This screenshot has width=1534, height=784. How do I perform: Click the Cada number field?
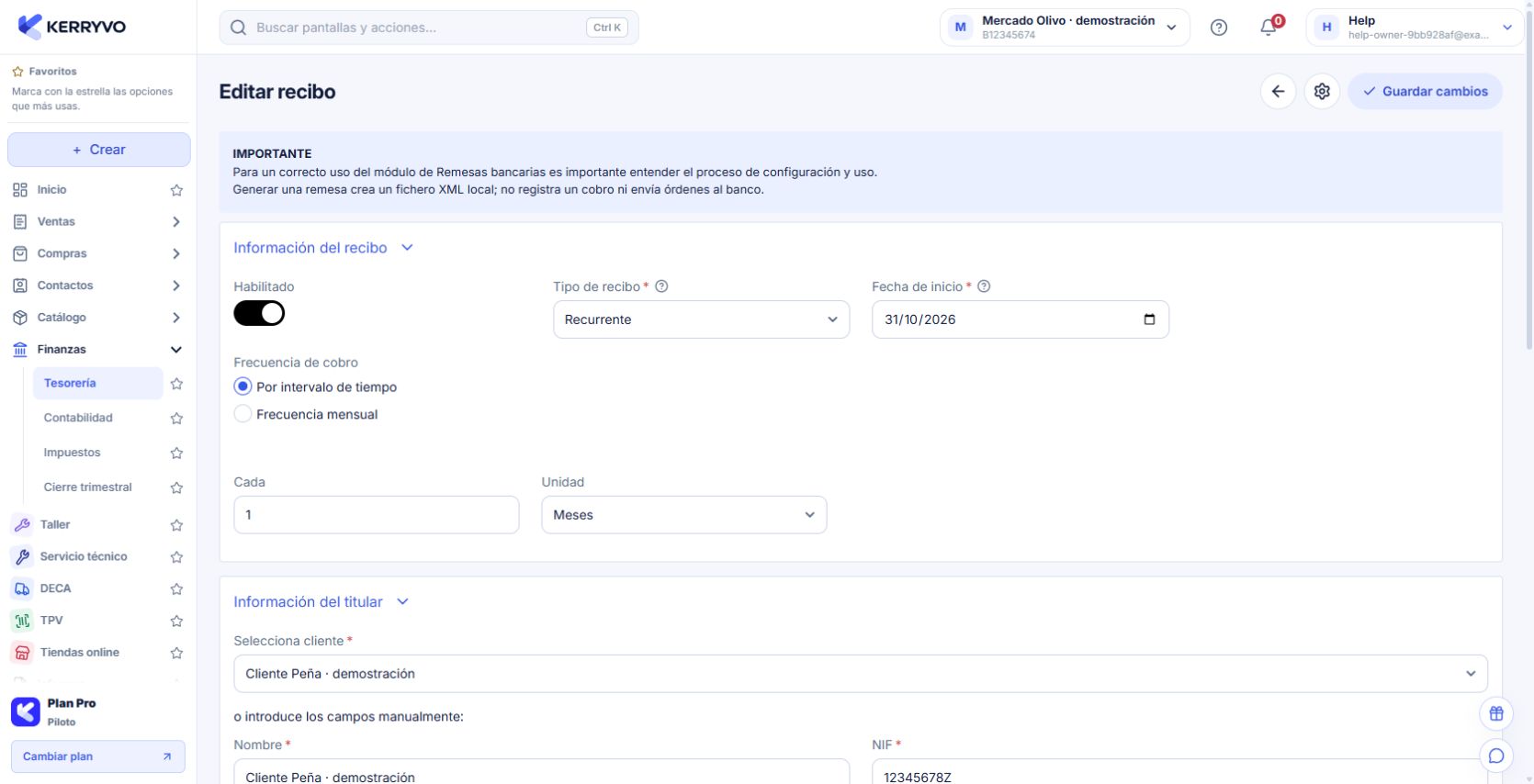pos(376,515)
